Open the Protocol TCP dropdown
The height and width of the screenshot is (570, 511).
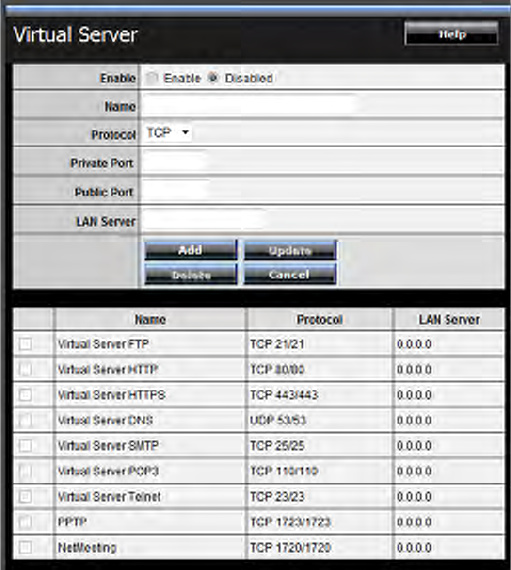point(168,133)
